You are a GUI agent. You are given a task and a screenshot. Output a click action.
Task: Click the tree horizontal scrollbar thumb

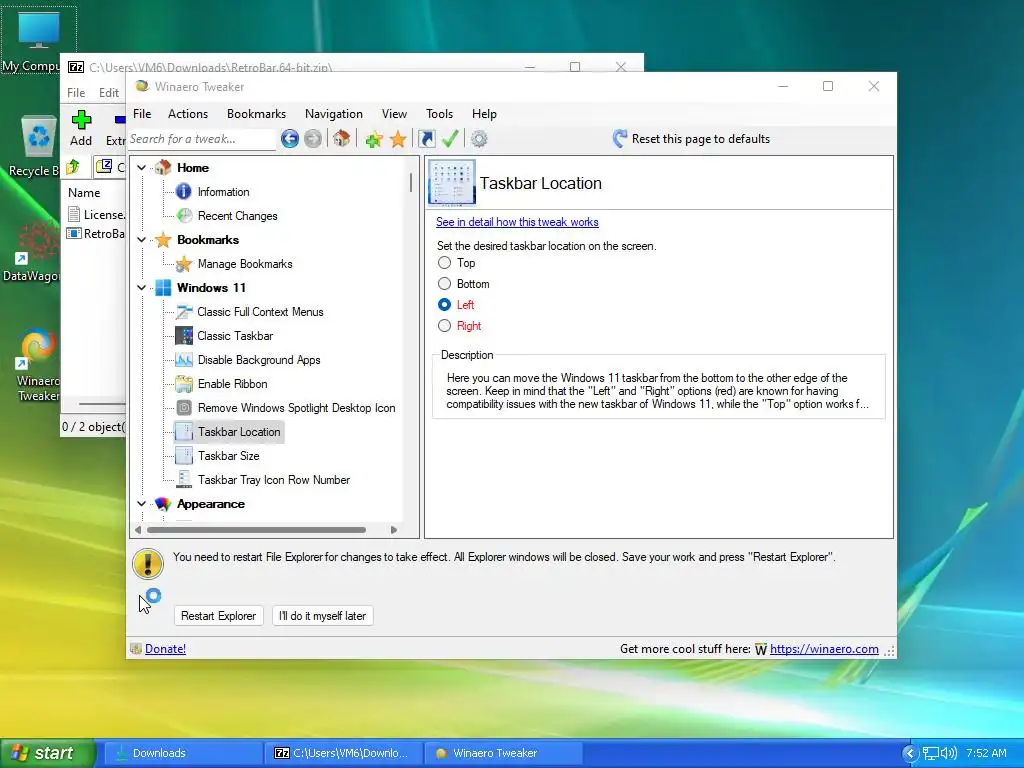click(256, 530)
